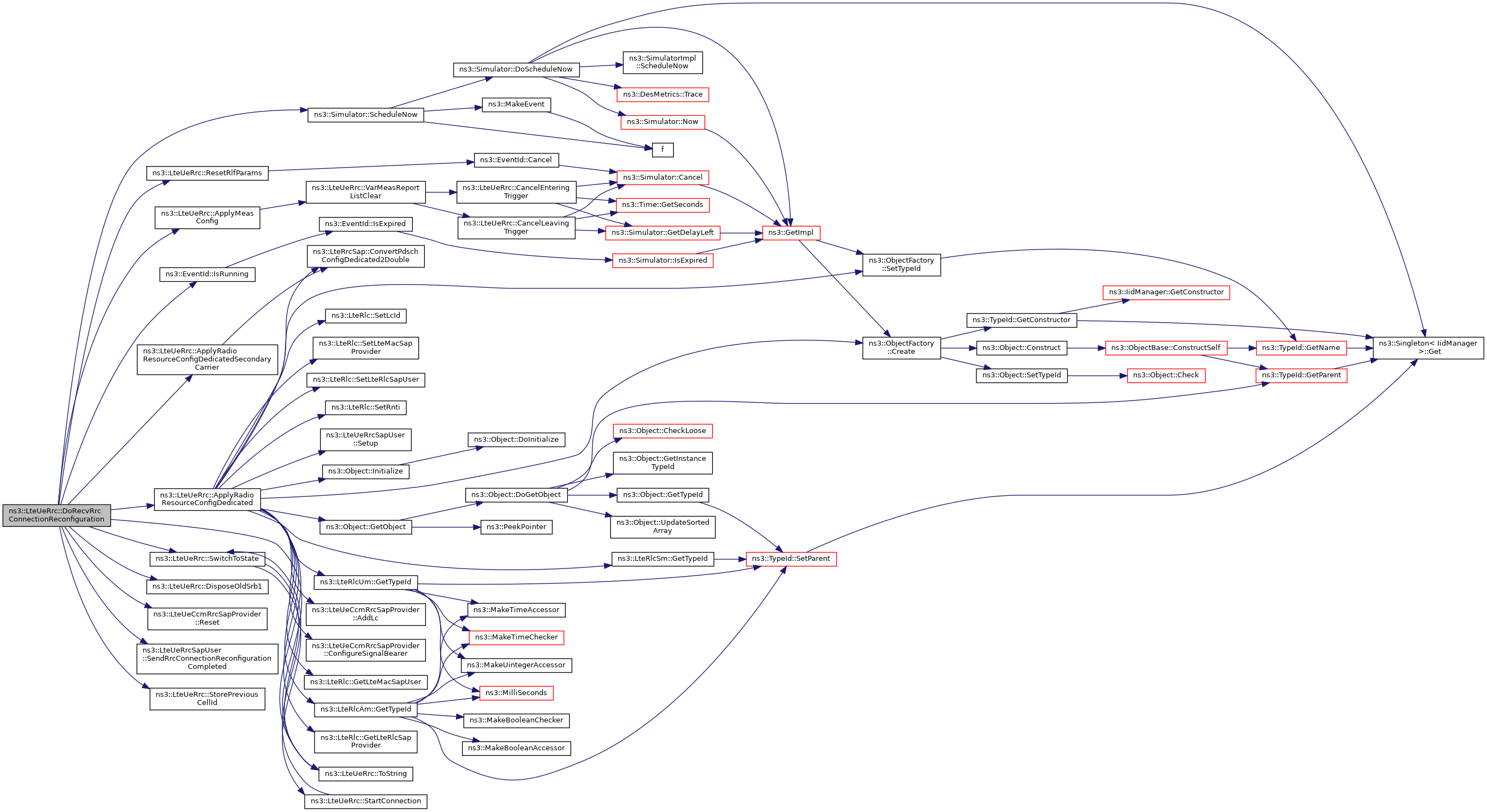Image resolution: width=1487 pixels, height=812 pixels.
Task: Open ns3::LteUeRrc::StartConnection node
Action: click(365, 801)
